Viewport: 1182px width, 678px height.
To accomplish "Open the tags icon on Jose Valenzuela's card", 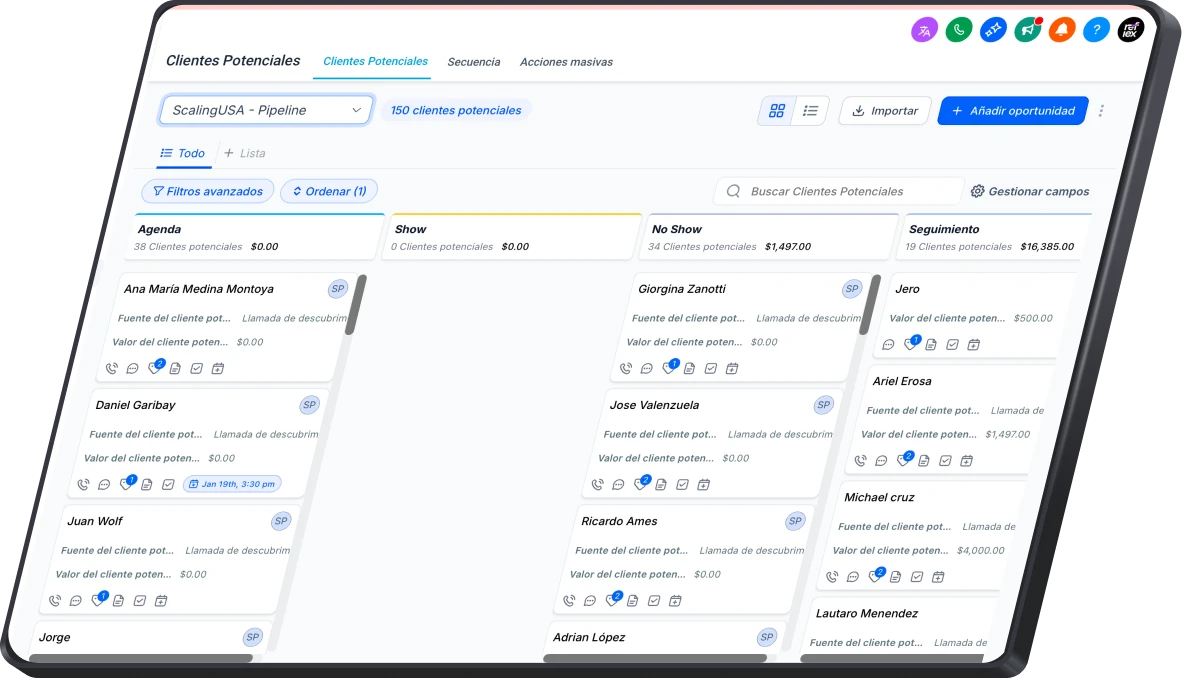I will click(642, 483).
